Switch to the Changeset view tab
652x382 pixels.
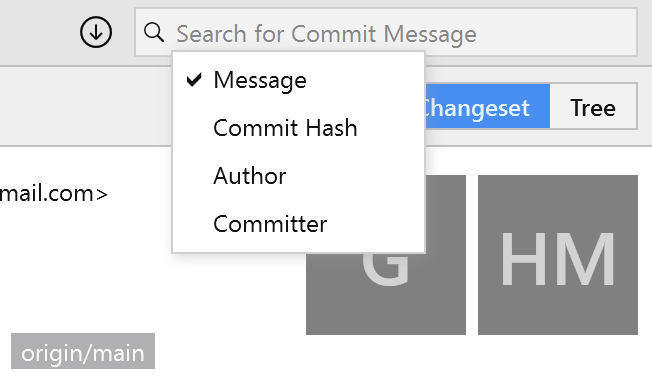(487, 106)
